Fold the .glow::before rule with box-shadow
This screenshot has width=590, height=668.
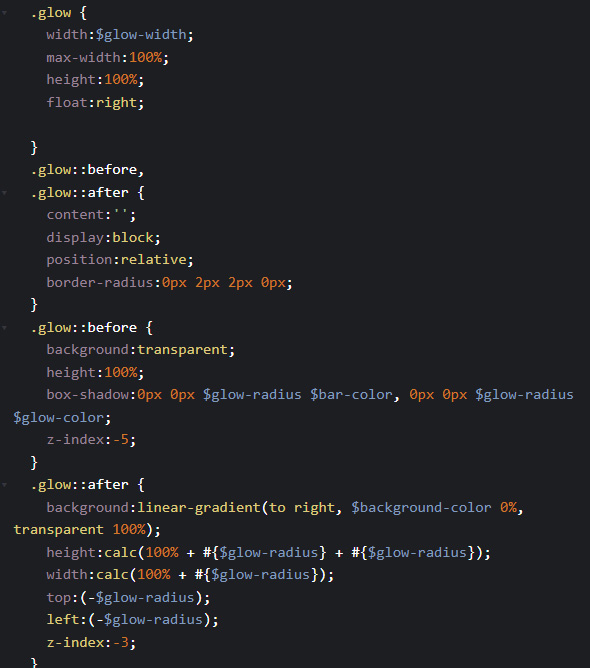[x=4, y=328]
